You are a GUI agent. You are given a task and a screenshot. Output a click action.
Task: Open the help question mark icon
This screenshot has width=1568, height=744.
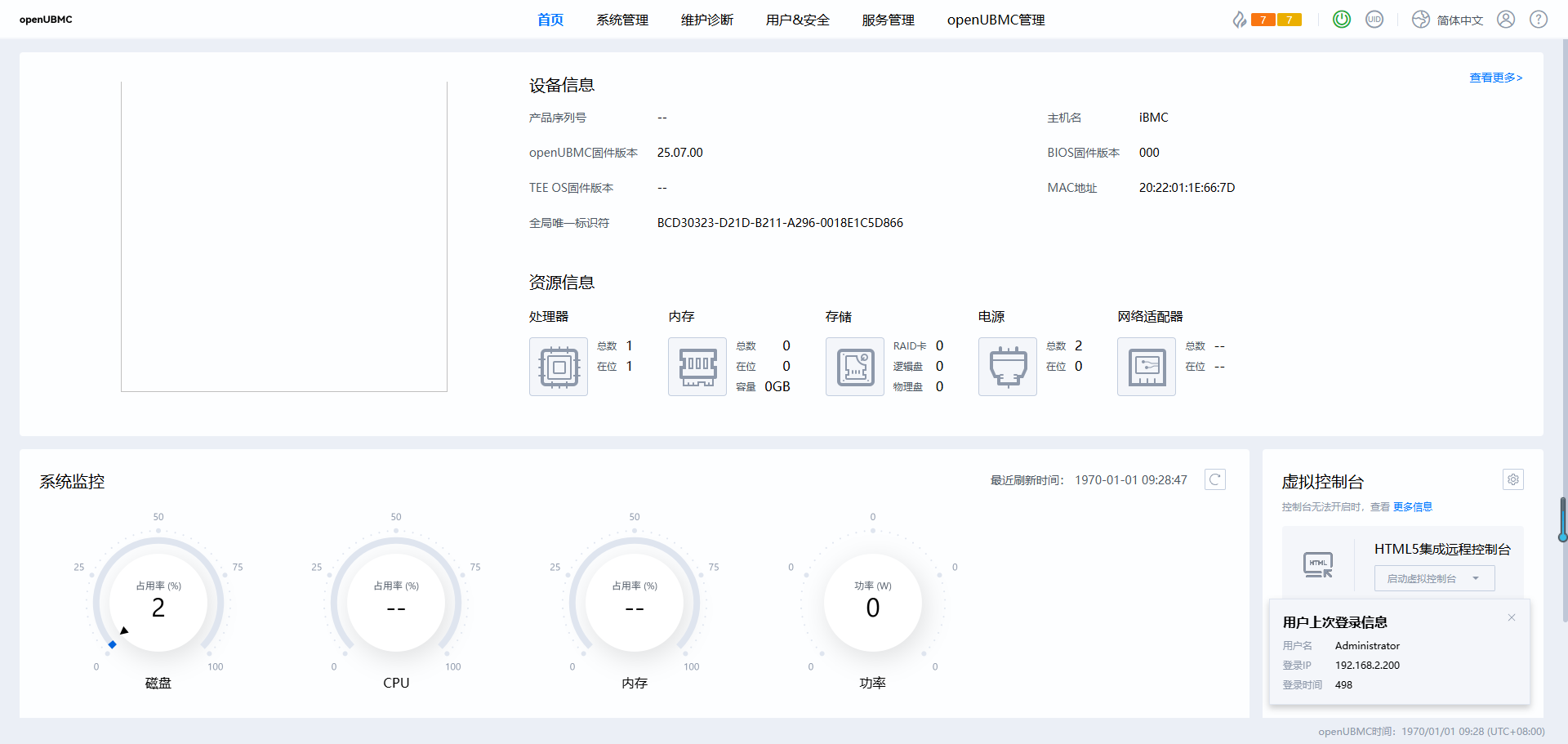click(x=1539, y=20)
